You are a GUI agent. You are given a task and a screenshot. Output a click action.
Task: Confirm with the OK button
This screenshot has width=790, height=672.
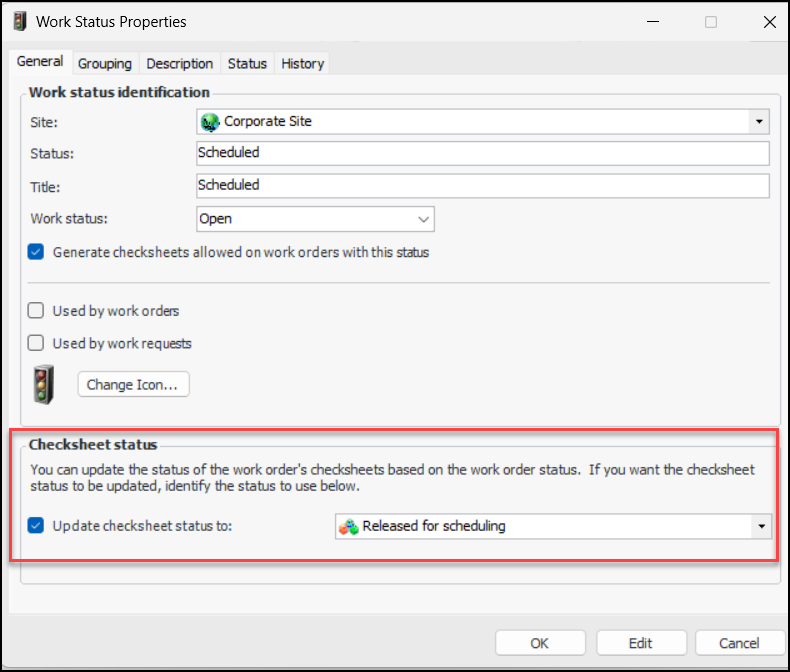tap(540, 643)
